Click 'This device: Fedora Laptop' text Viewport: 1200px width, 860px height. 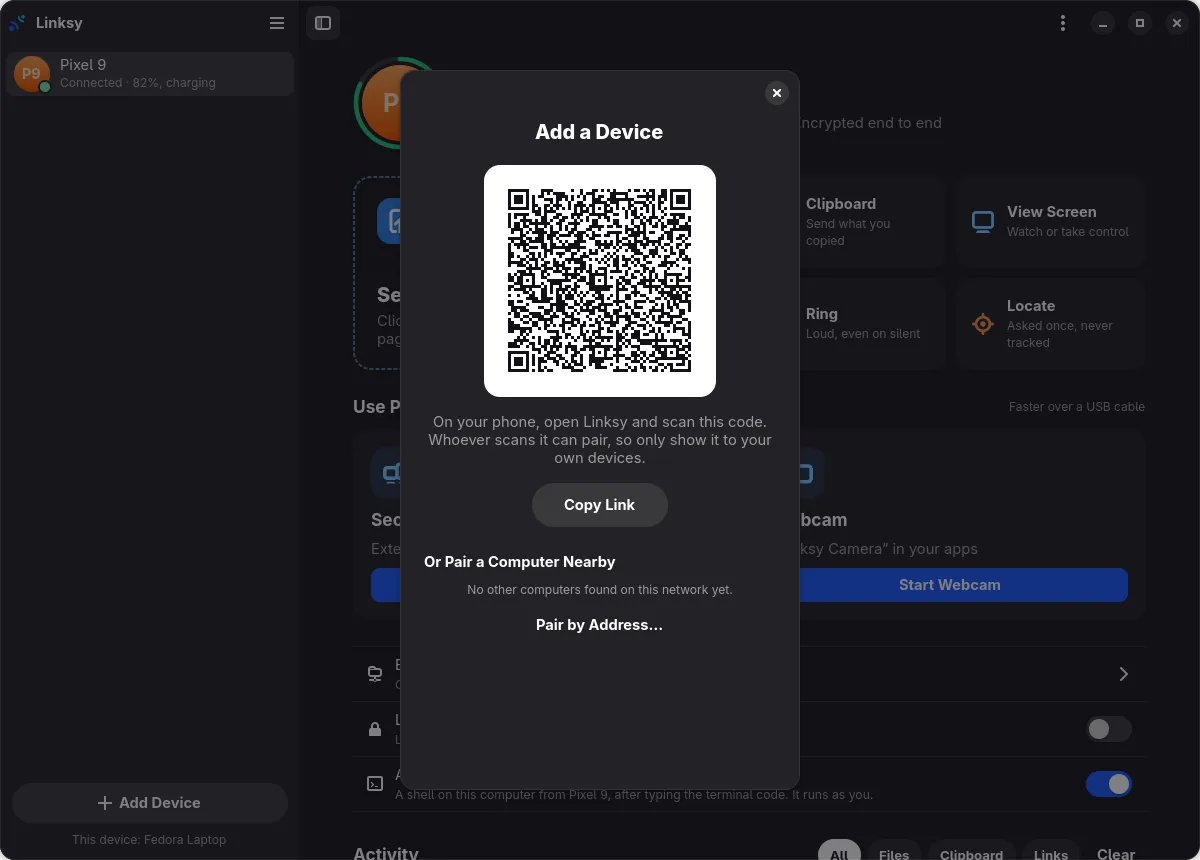[x=149, y=840]
